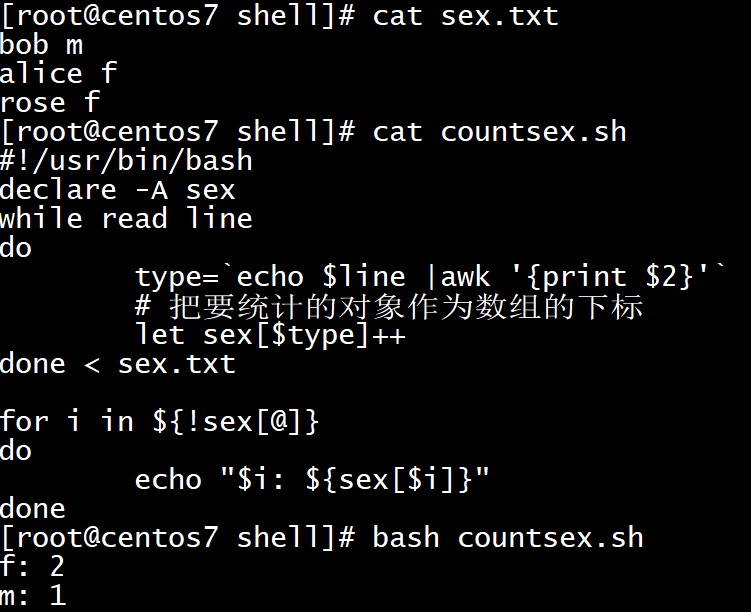Click the 'alice f' output line
The width and height of the screenshot is (751, 612).
point(58,74)
